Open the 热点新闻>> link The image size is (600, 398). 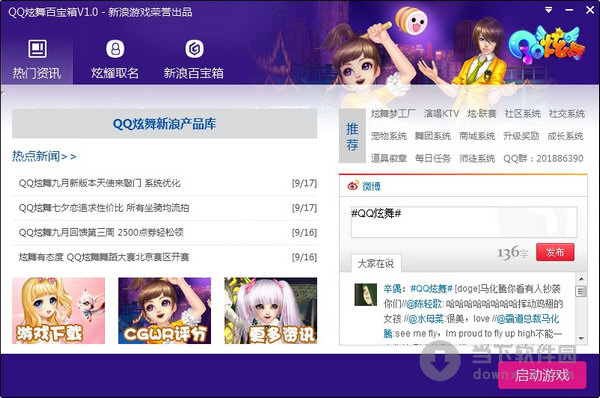coord(44,156)
